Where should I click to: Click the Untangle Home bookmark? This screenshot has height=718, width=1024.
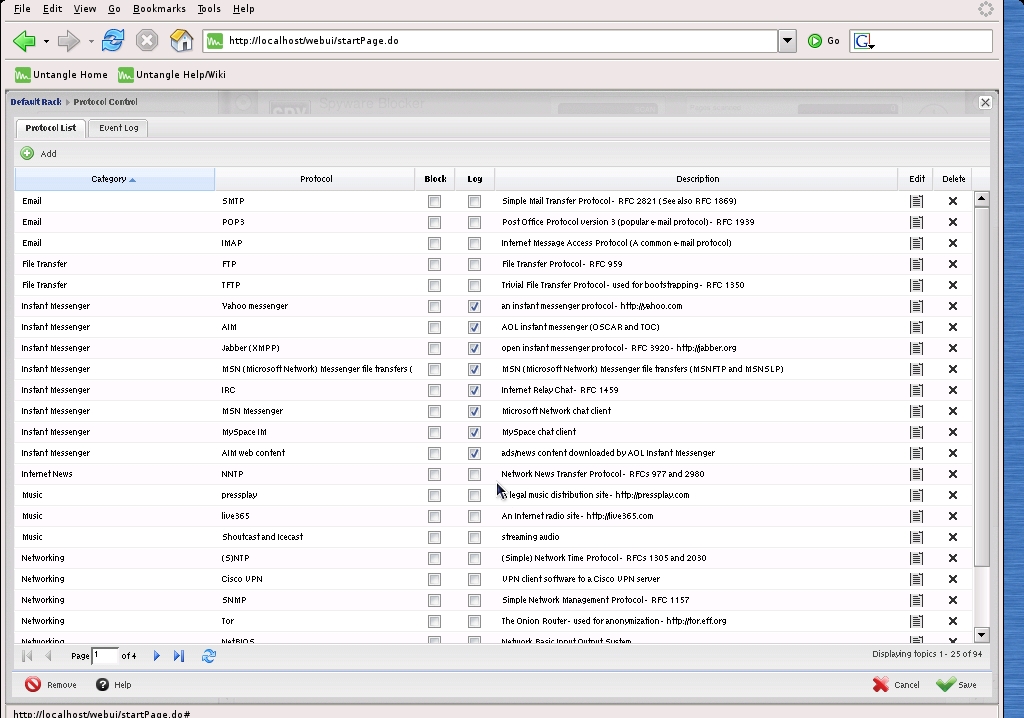point(61,74)
